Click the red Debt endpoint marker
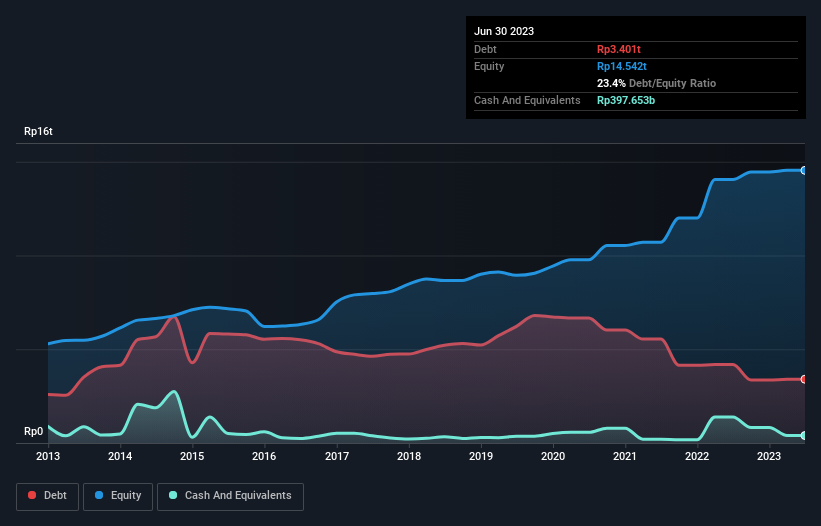821x526 pixels. 804,379
